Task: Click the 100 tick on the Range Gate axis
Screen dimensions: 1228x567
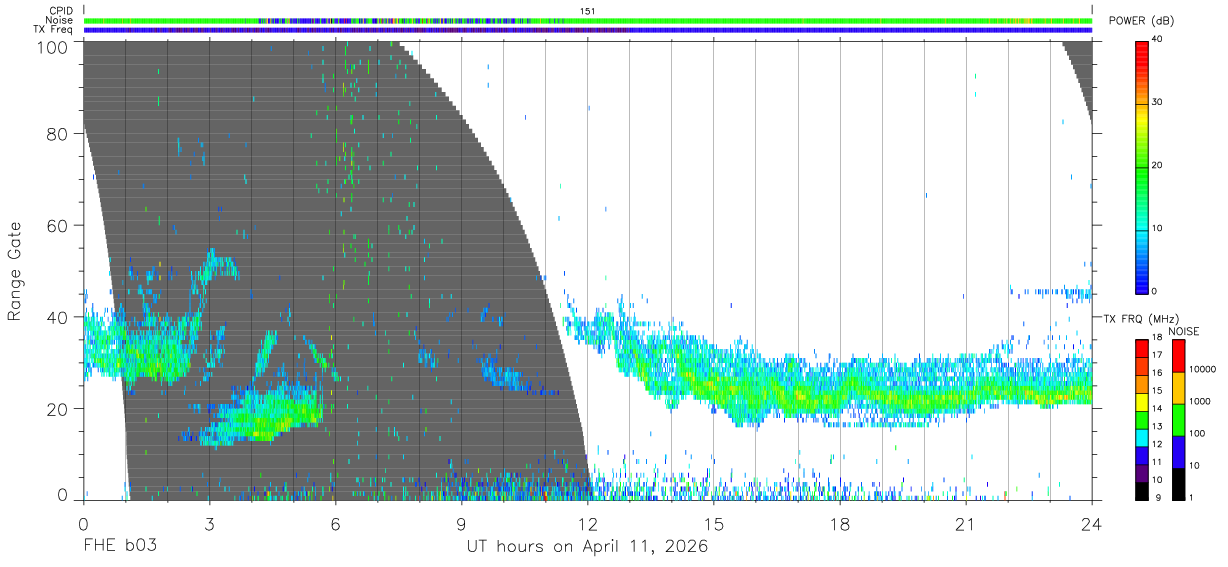Action: point(54,47)
